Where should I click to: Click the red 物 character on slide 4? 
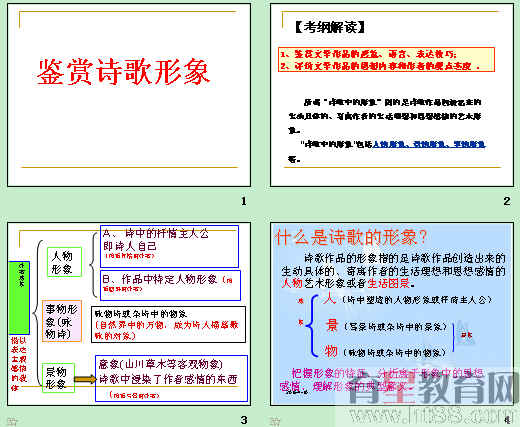pos(332,351)
